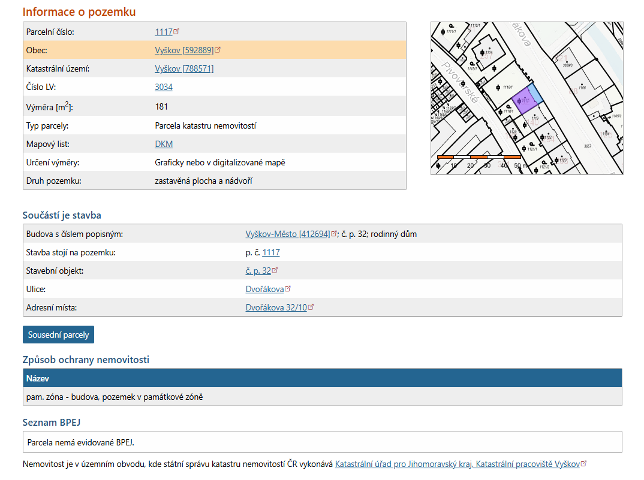Select text zastavěná plocha a nádvoří
644x480 pixels.
coord(203,181)
